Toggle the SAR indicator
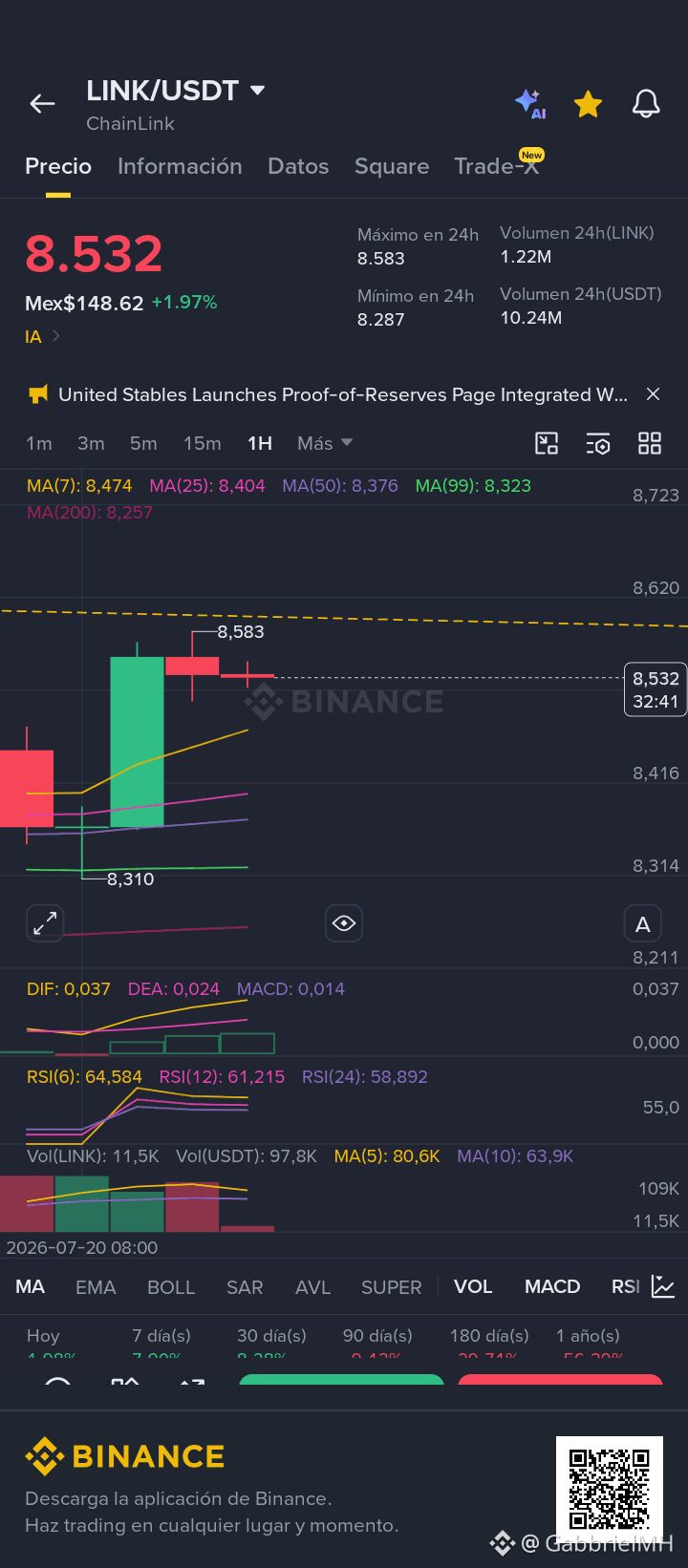 tap(245, 1287)
